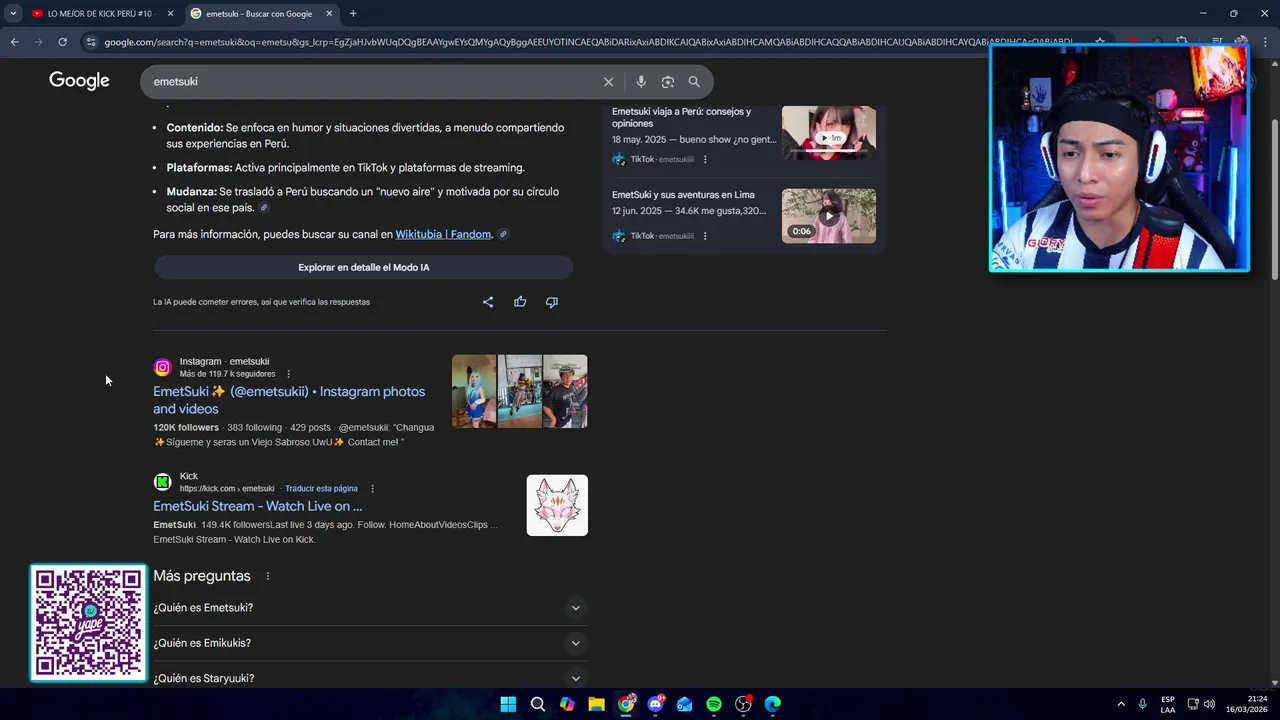Open Copilot from taskbar

(x=567, y=704)
